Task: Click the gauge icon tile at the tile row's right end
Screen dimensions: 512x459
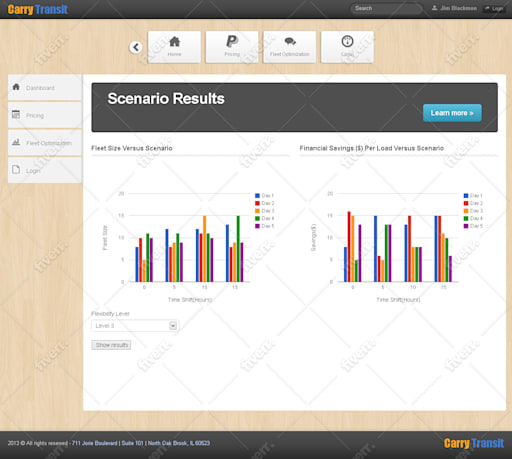Action: (x=347, y=47)
